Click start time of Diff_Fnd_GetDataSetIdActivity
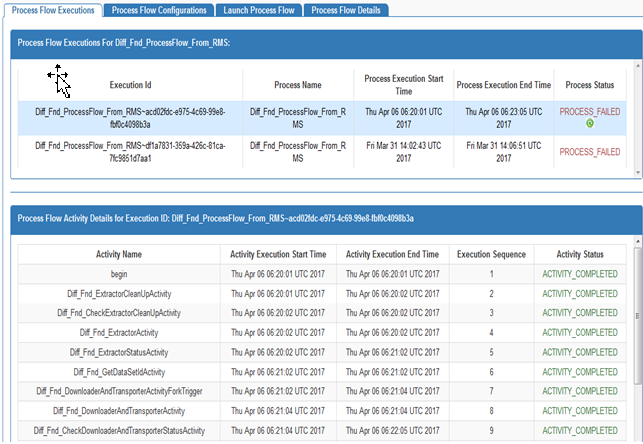 click(278, 372)
